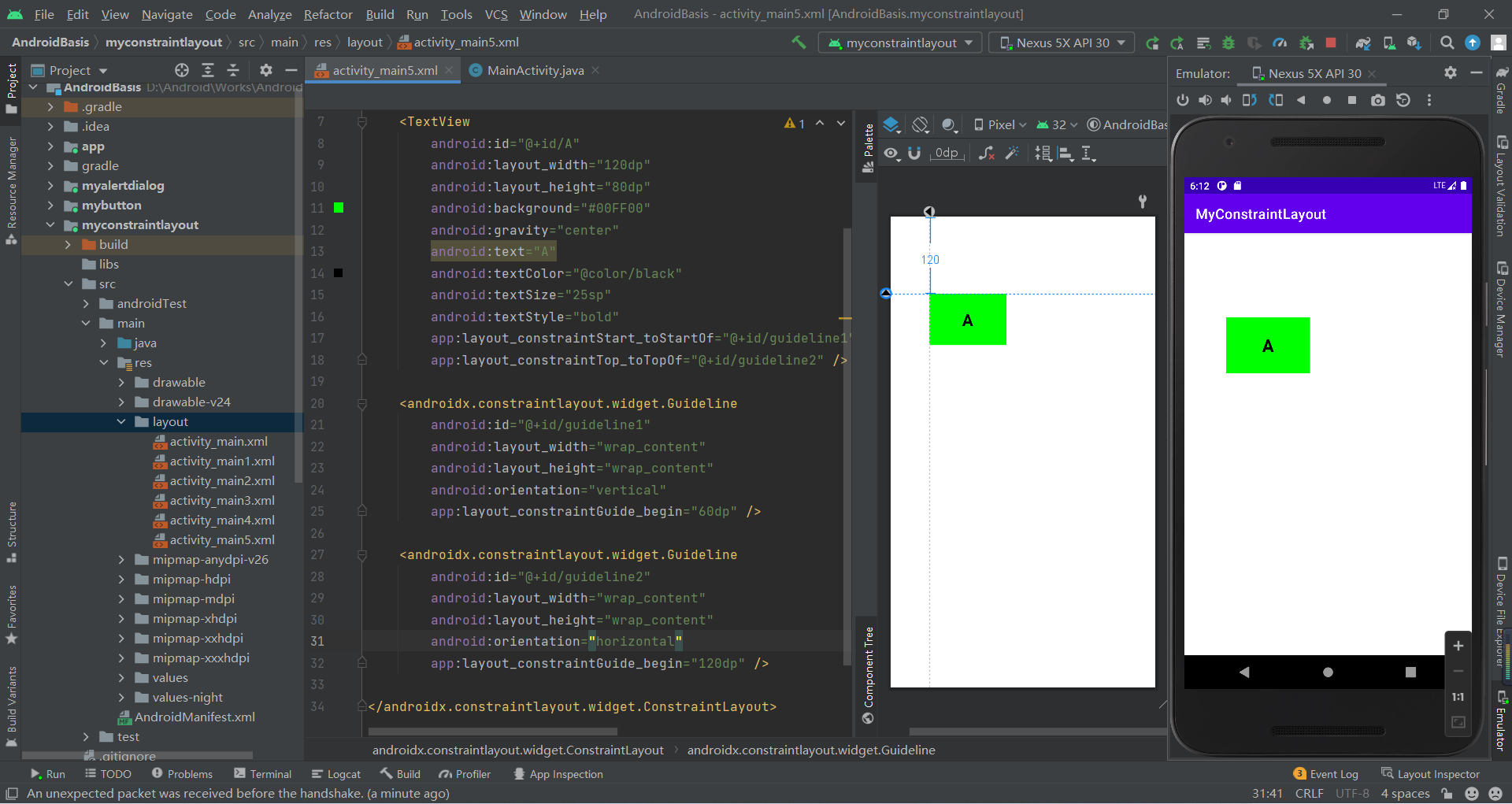Click Select Opened File target icon in Project panel
Screen dimensions: 1512x804
(182, 70)
